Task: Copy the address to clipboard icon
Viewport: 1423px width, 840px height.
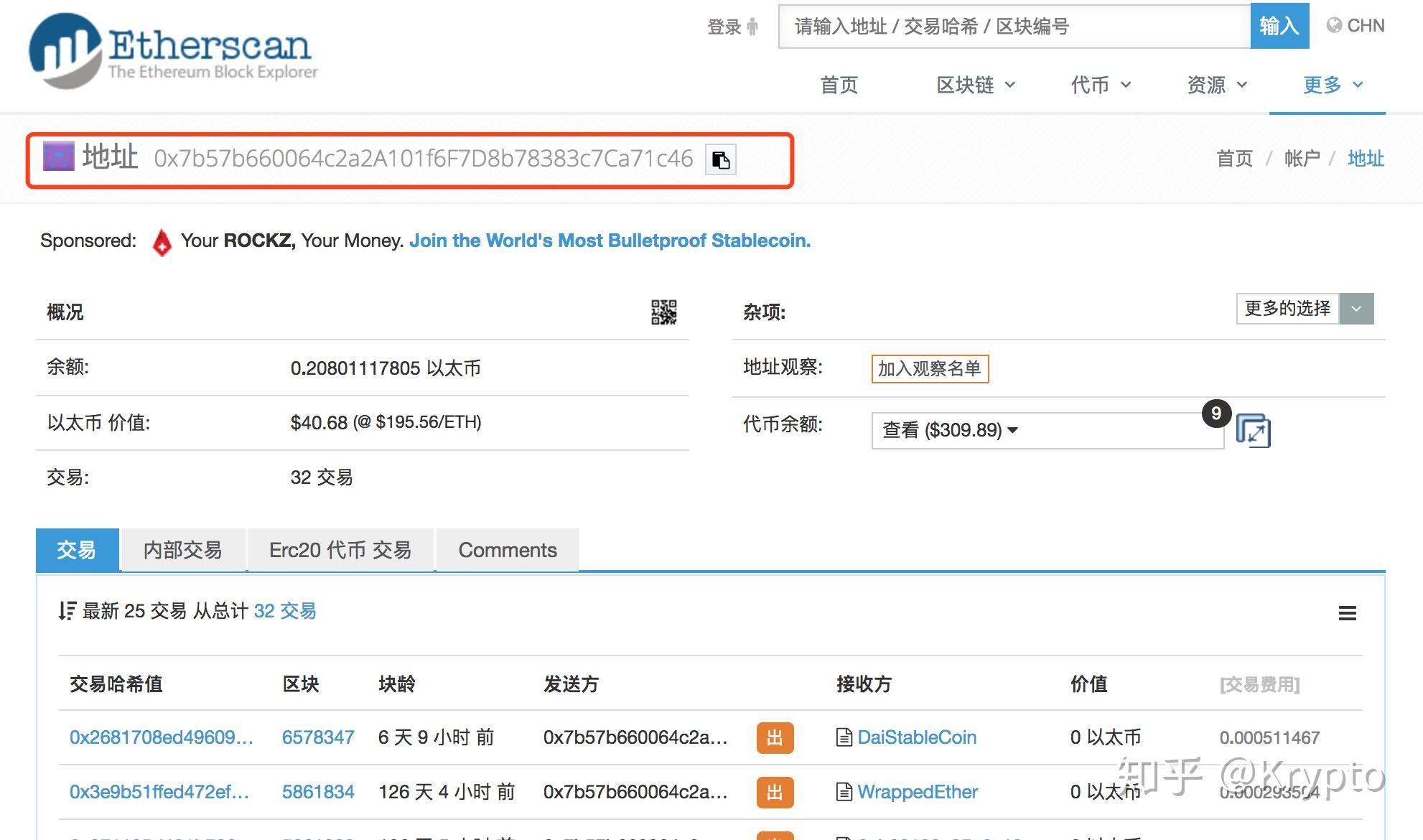Action: point(721,159)
